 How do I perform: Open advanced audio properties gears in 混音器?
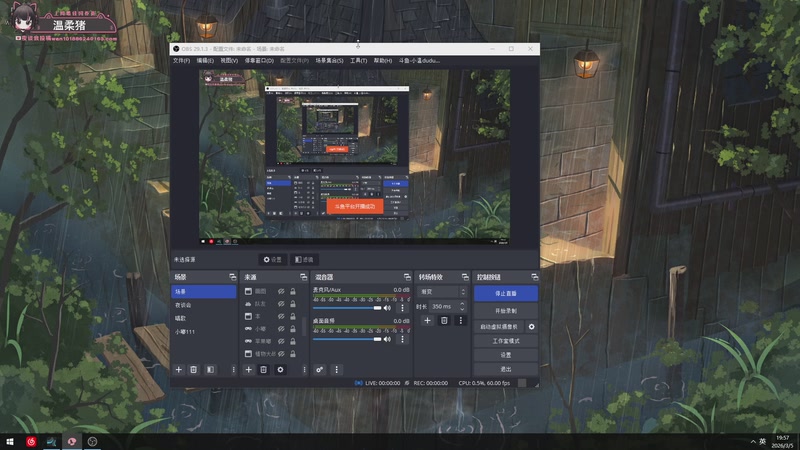click(319, 369)
